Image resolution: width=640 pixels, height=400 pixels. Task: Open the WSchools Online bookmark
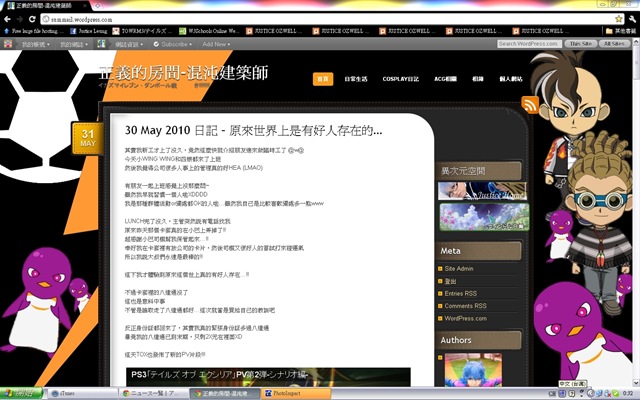pyautogui.click(x=205, y=31)
